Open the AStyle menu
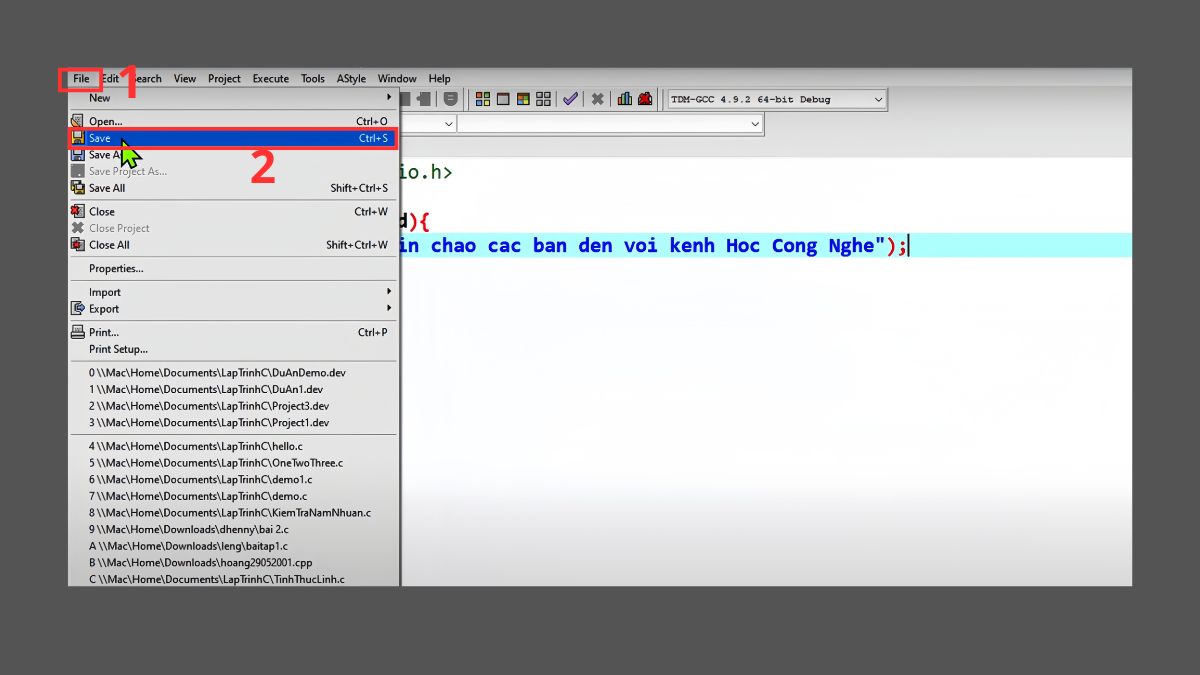Image resolution: width=1200 pixels, height=675 pixels. click(x=351, y=78)
